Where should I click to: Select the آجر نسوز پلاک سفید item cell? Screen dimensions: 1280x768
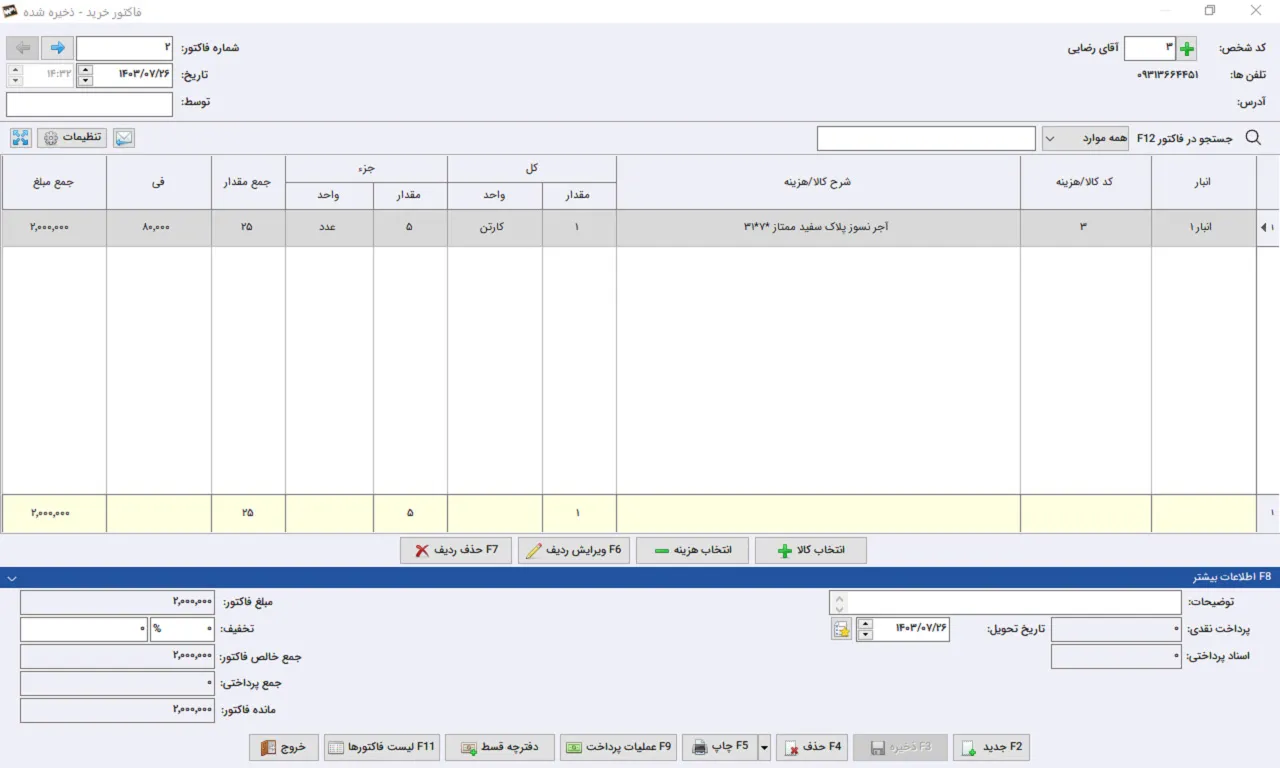[x=818, y=228]
